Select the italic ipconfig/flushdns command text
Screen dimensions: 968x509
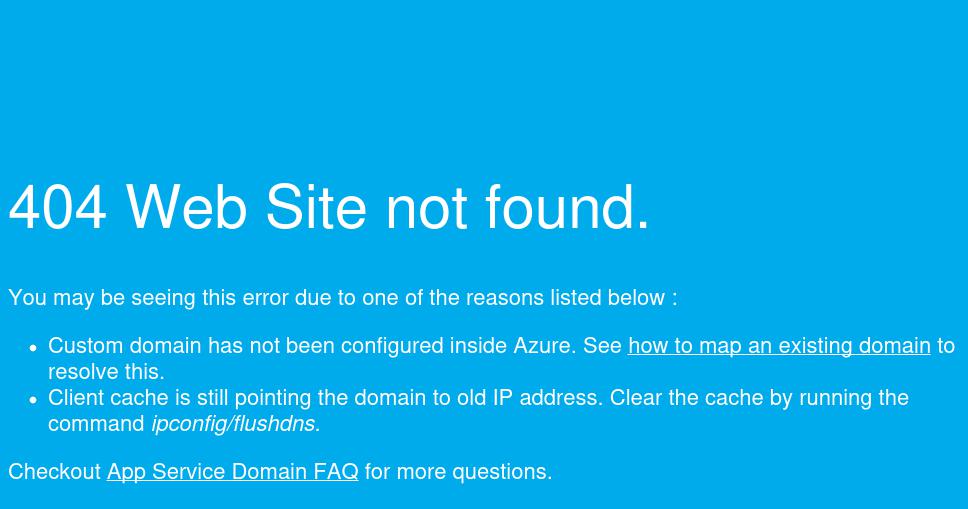click(236, 424)
